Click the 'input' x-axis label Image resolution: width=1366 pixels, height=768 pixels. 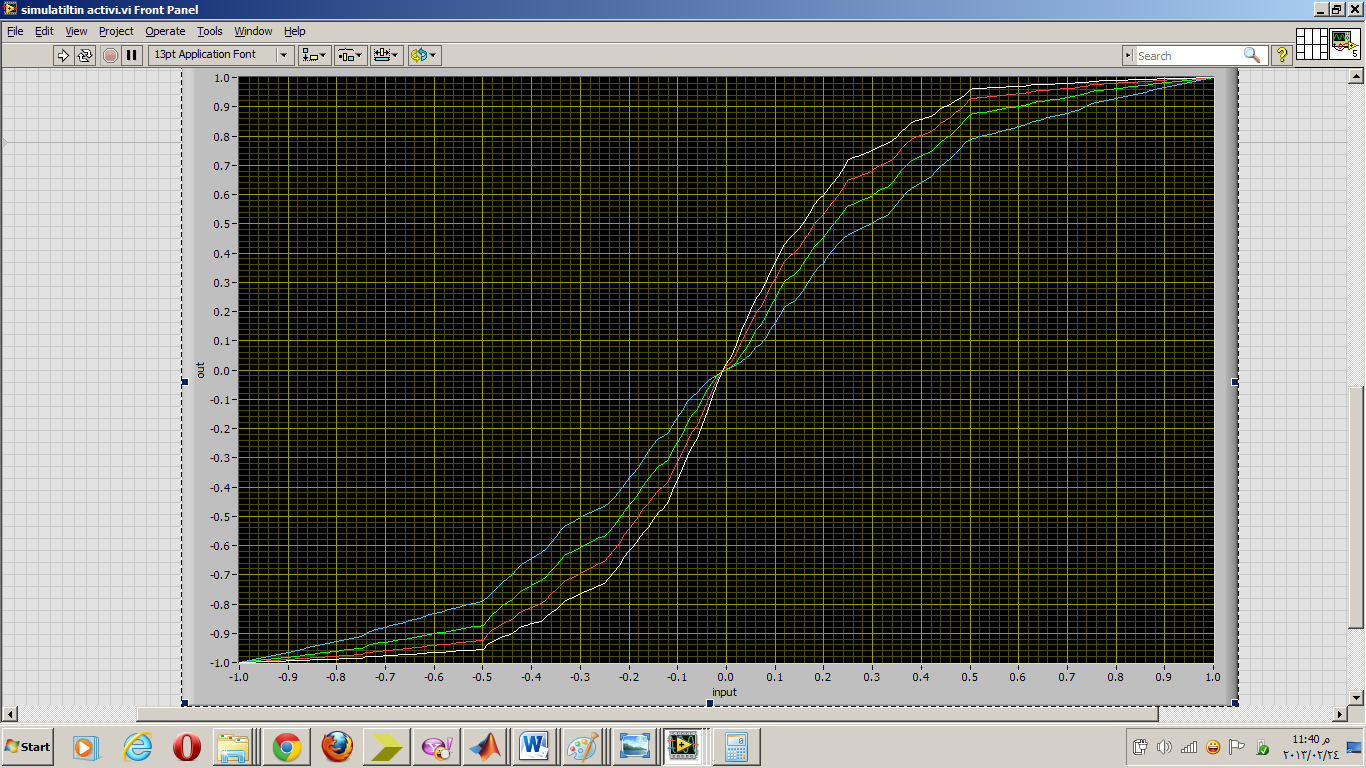tap(724, 692)
